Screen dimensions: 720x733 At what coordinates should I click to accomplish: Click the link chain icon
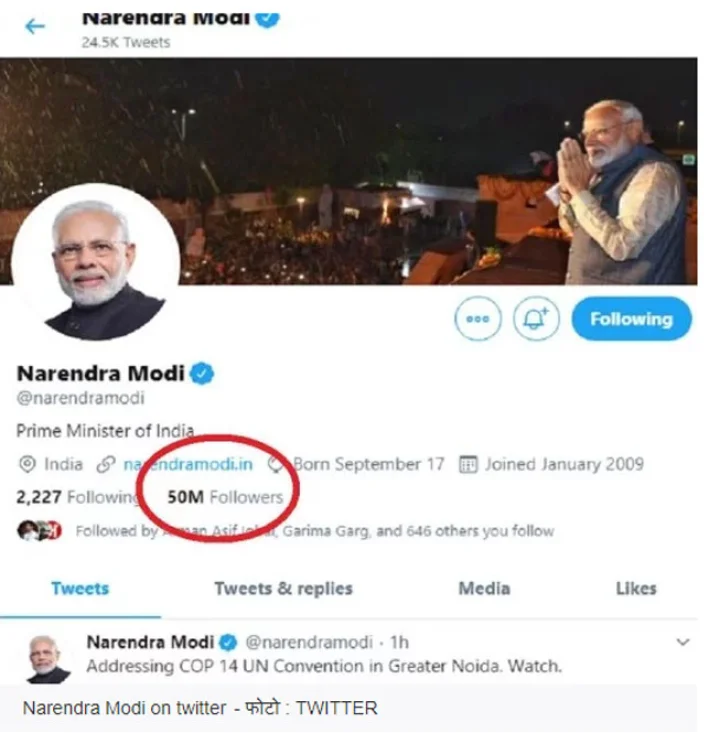[x=106, y=464]
